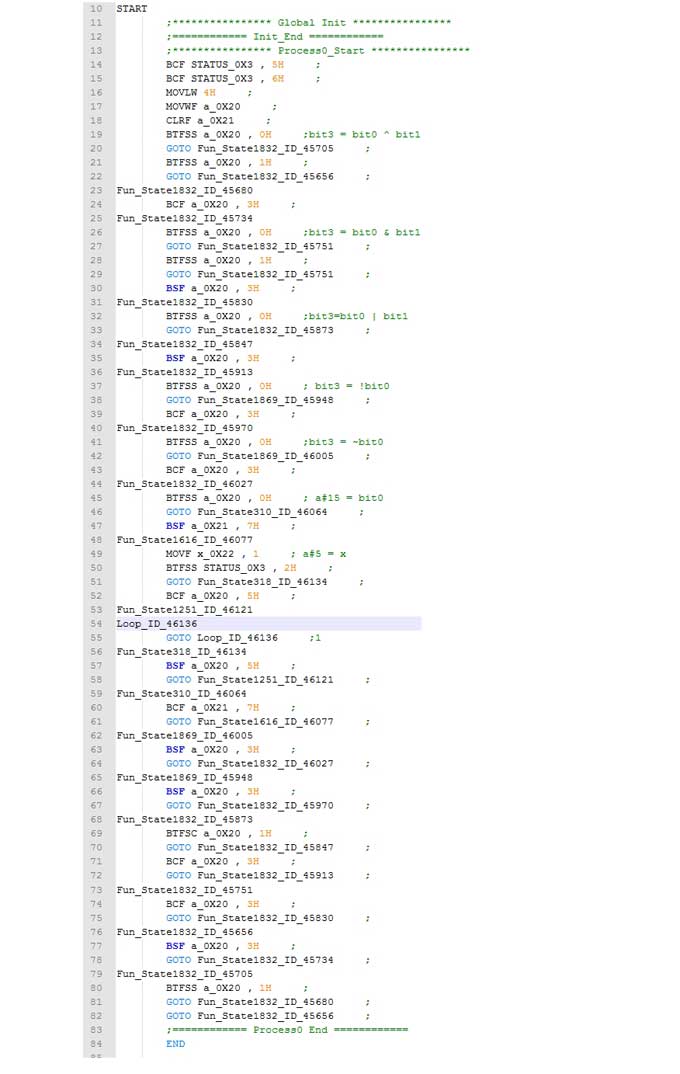Click GOTO Fun_State1832_ID_45847 on line 70
Screen dimensions: 680x1074
pos(249,848)
